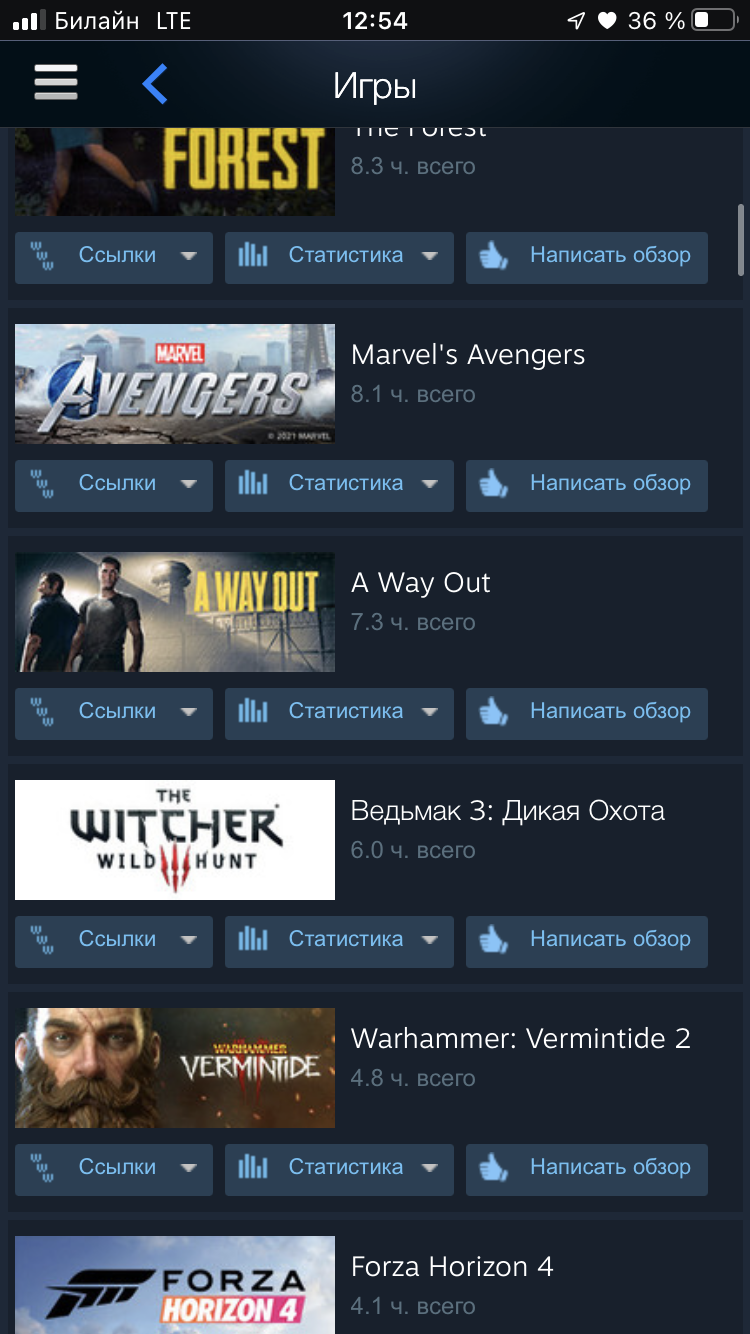Tap battery icon in status bar
The height and width of the screenshot is (1334, 750).
[715, 20]
